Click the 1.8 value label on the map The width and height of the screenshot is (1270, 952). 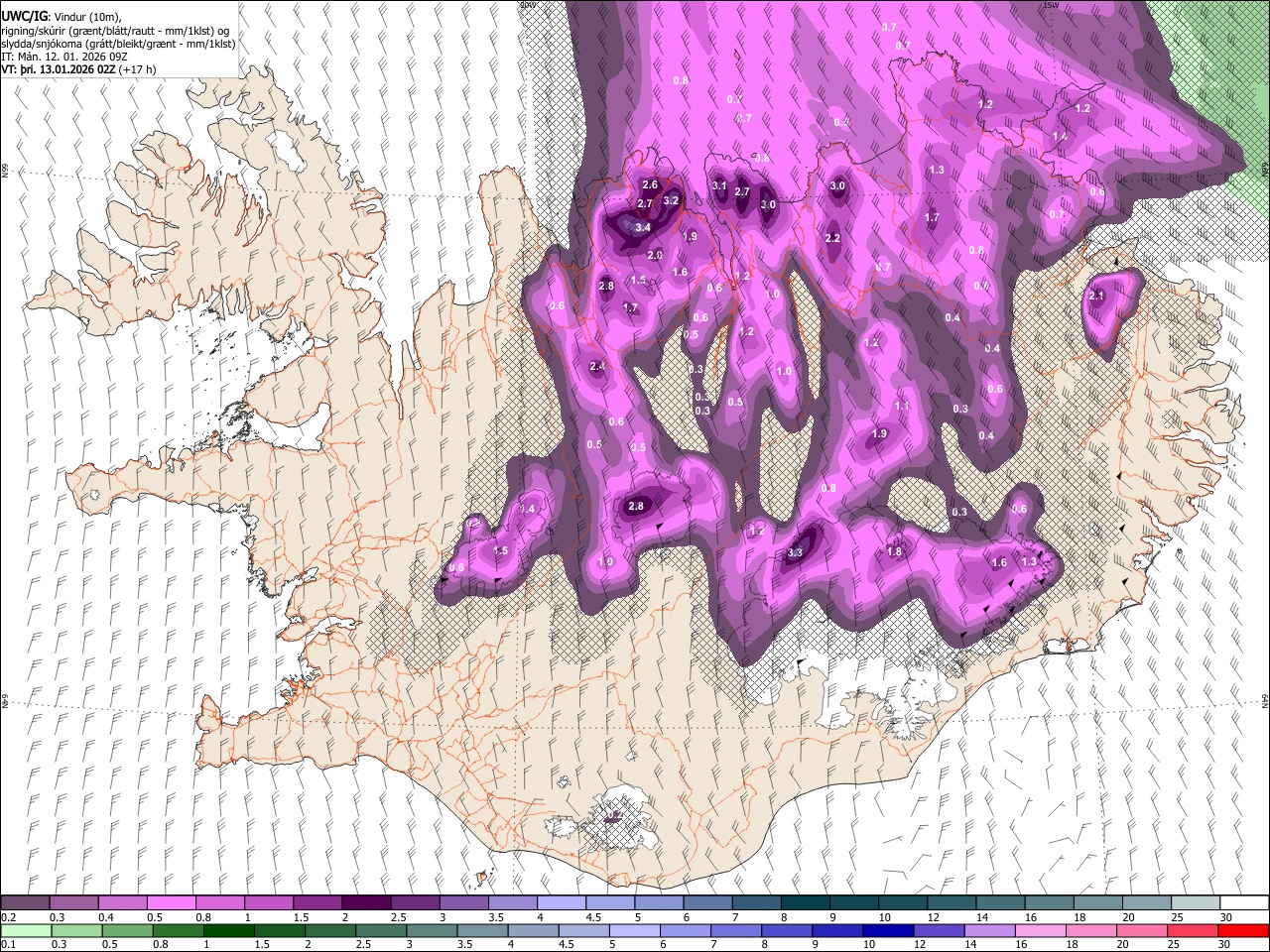[894, 551]
